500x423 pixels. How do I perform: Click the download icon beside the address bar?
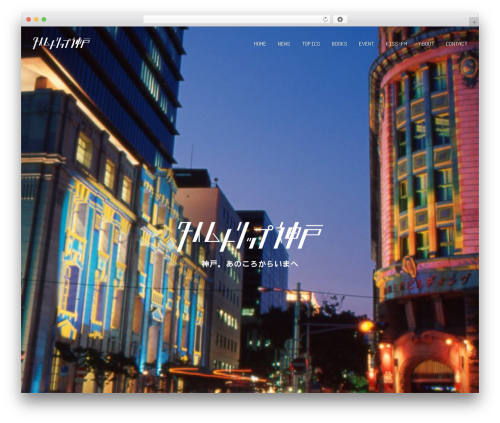(340, 20)
